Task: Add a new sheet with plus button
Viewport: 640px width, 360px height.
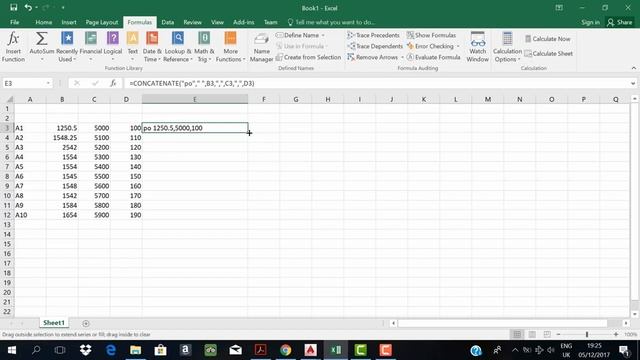Action: click(86, 323)
